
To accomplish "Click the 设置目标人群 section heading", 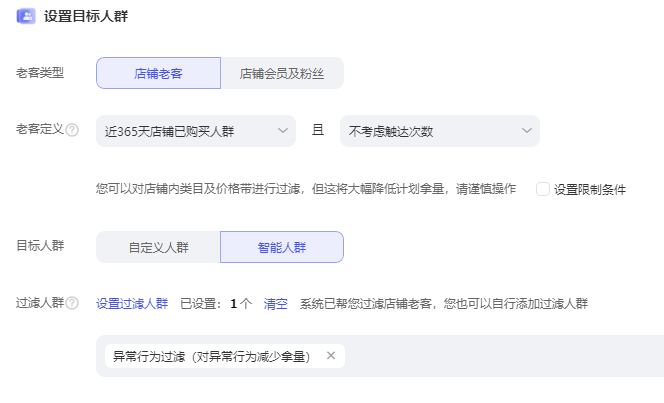I will [86, 16].
